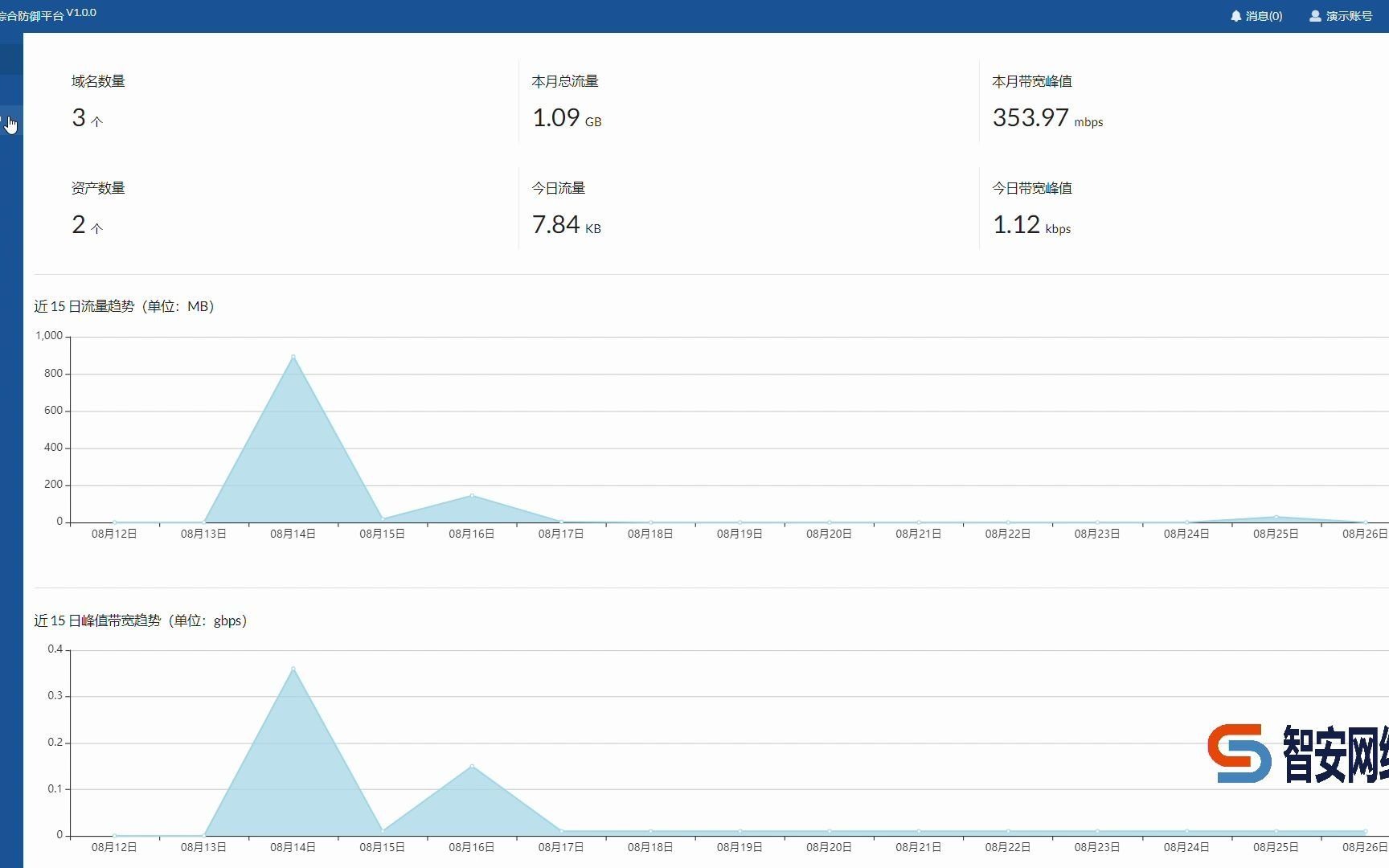The height and width of the screenshot is (868, 1389).
Task: Click the 域名数量 label
Action: 98,81
